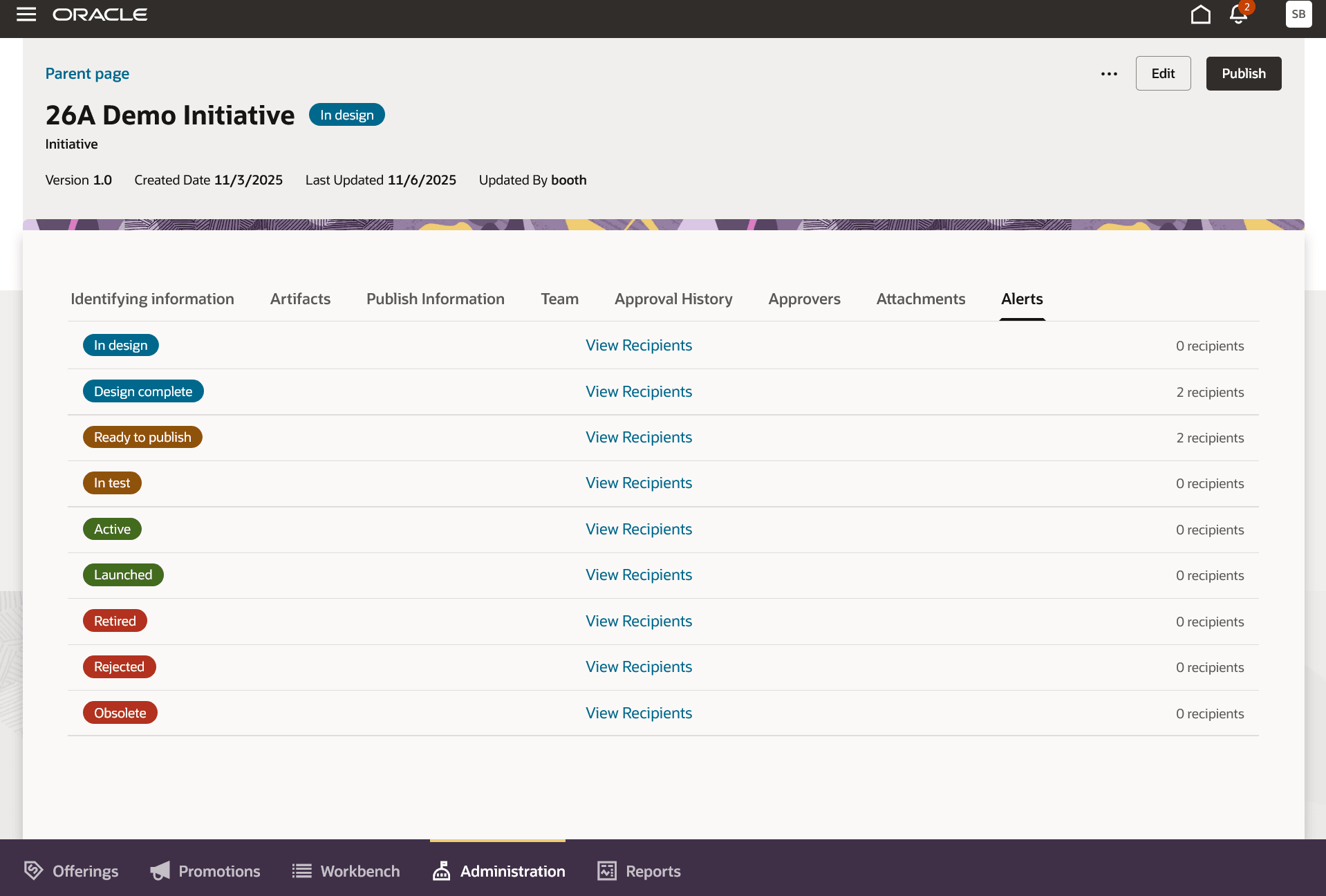Select Offerings in the bottom navigation
The width and height of the screenshot is (1326, 896).
pyautogui.click(x=71, y=870)
